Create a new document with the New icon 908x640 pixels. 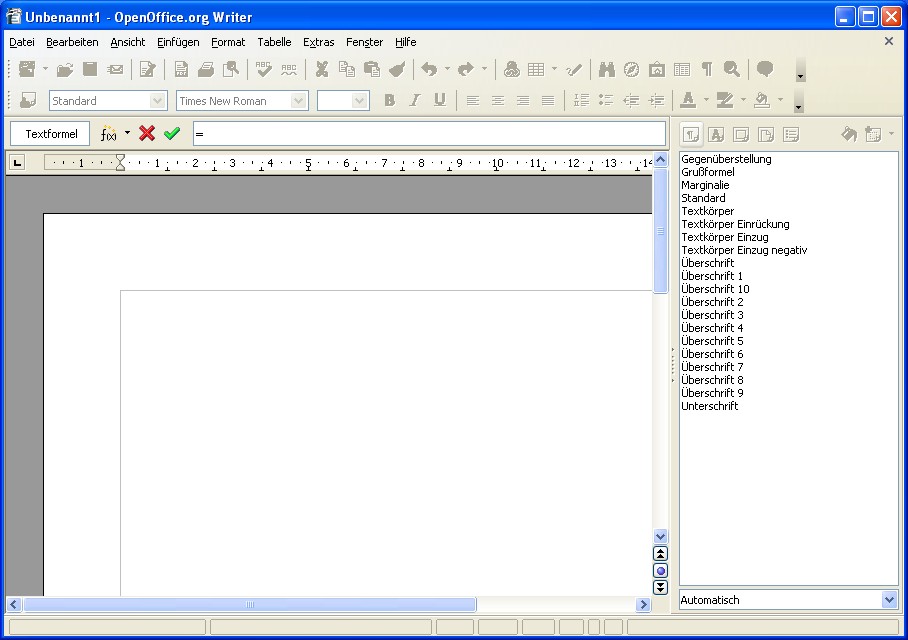point(27,70)
